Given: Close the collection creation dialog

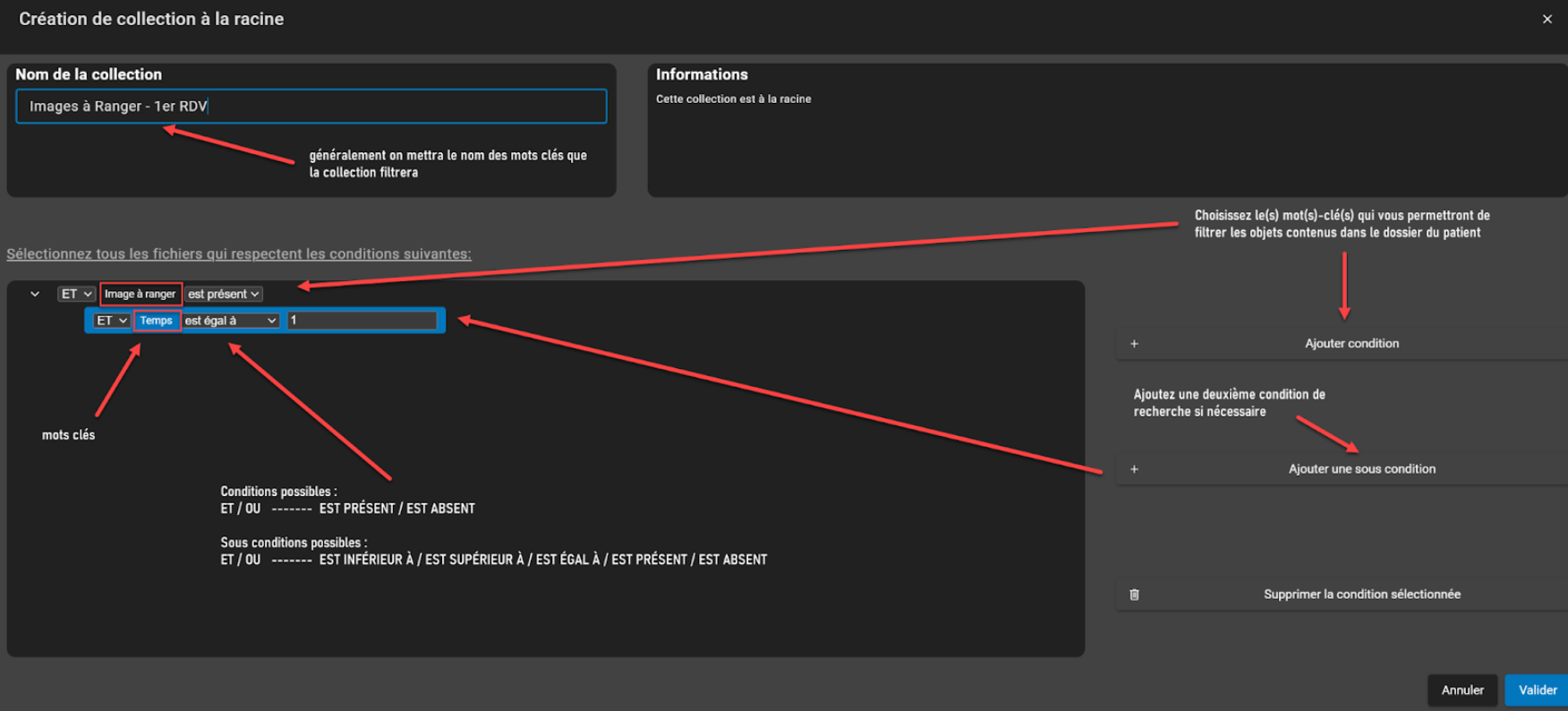Looking at the screenshot, I should [1547, 19].
